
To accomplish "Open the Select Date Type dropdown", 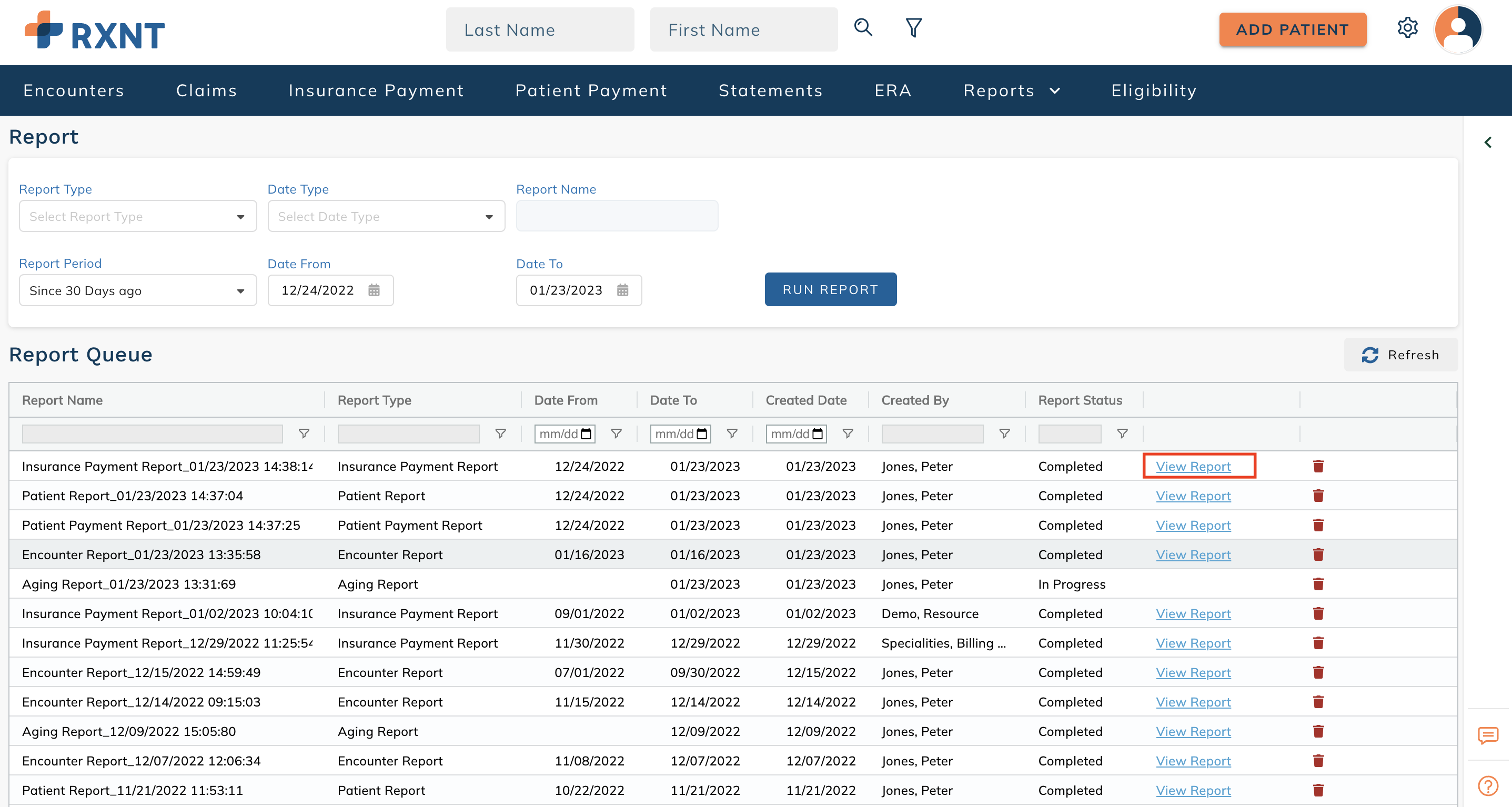I will coord(386,216).
